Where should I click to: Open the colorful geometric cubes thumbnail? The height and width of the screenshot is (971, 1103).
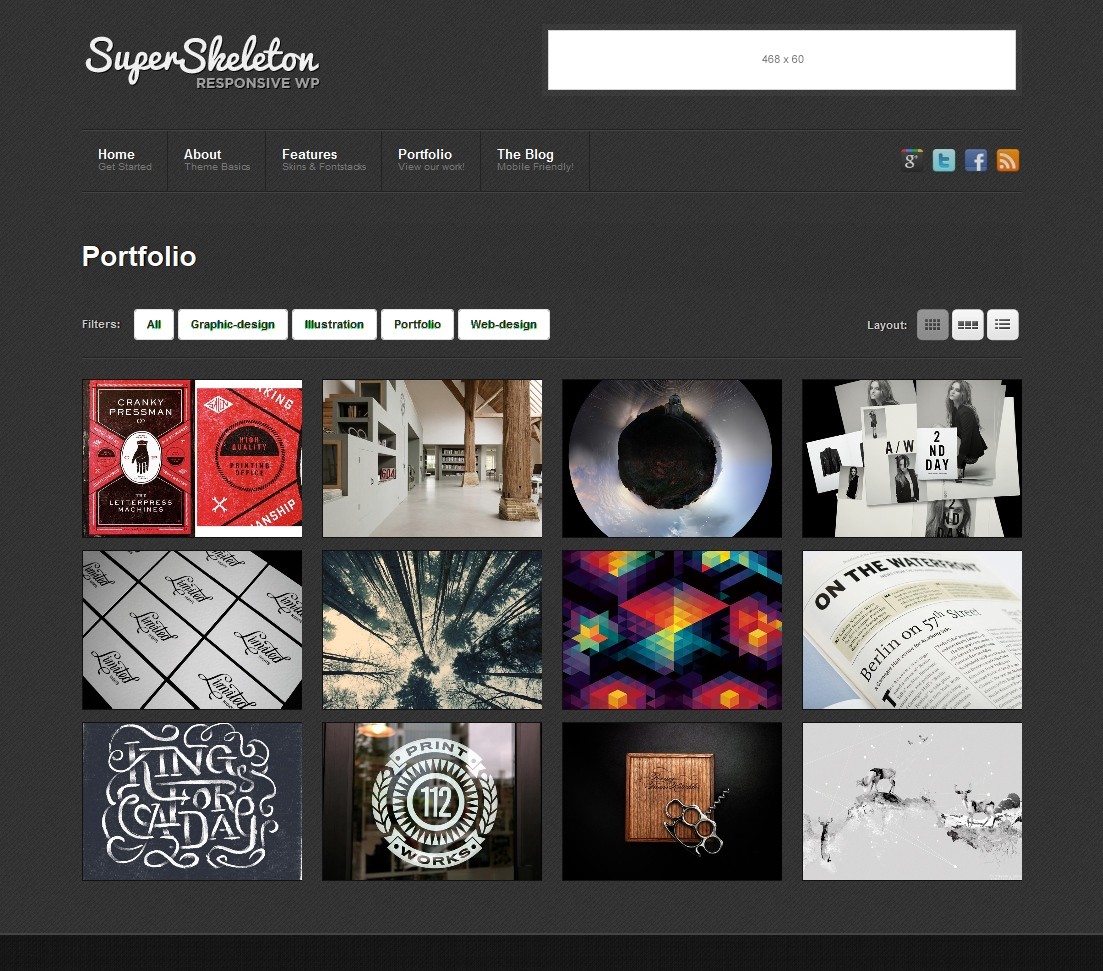(672, 630)
